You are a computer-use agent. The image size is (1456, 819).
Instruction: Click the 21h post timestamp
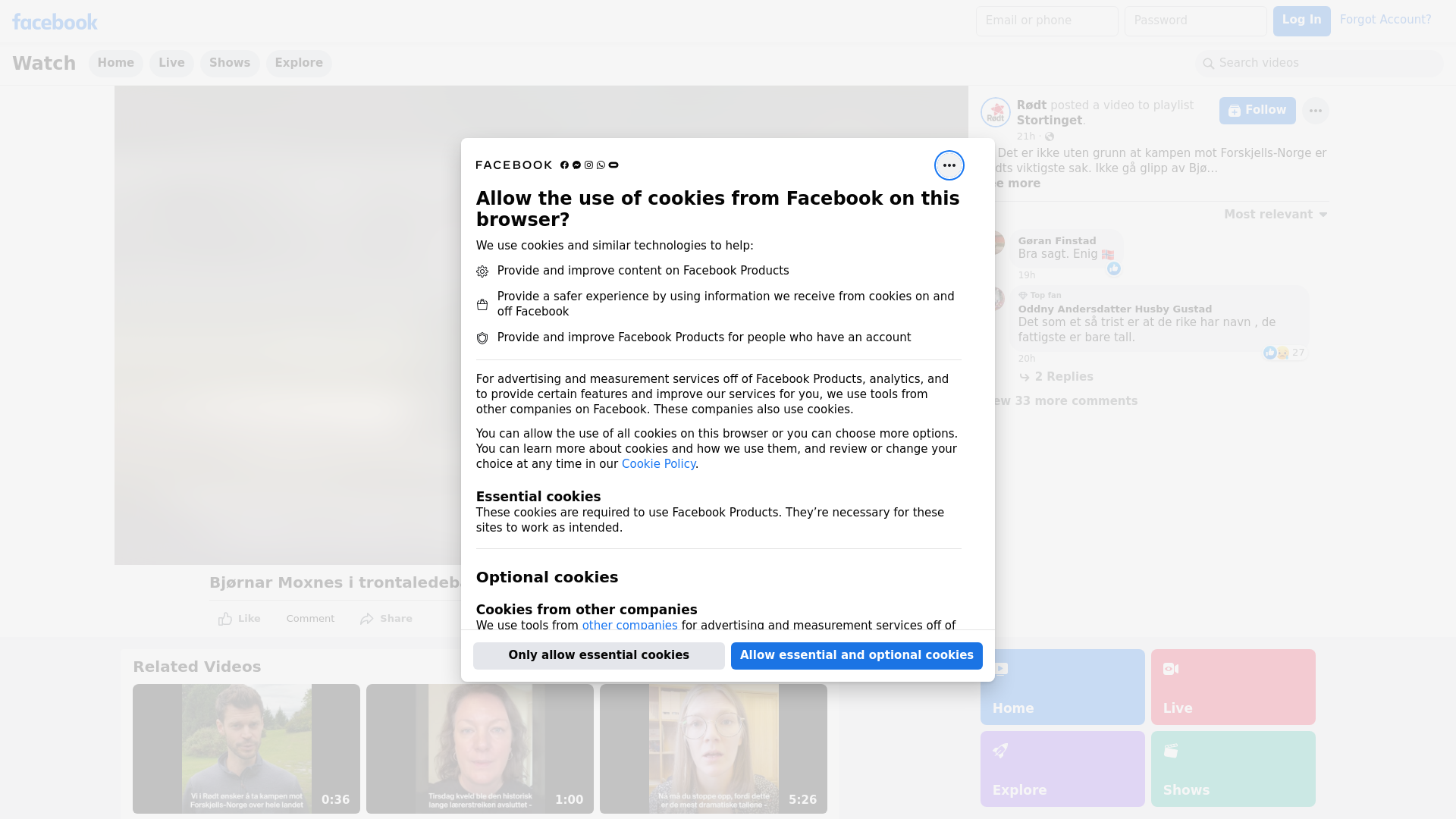[x=1026, y=136]
